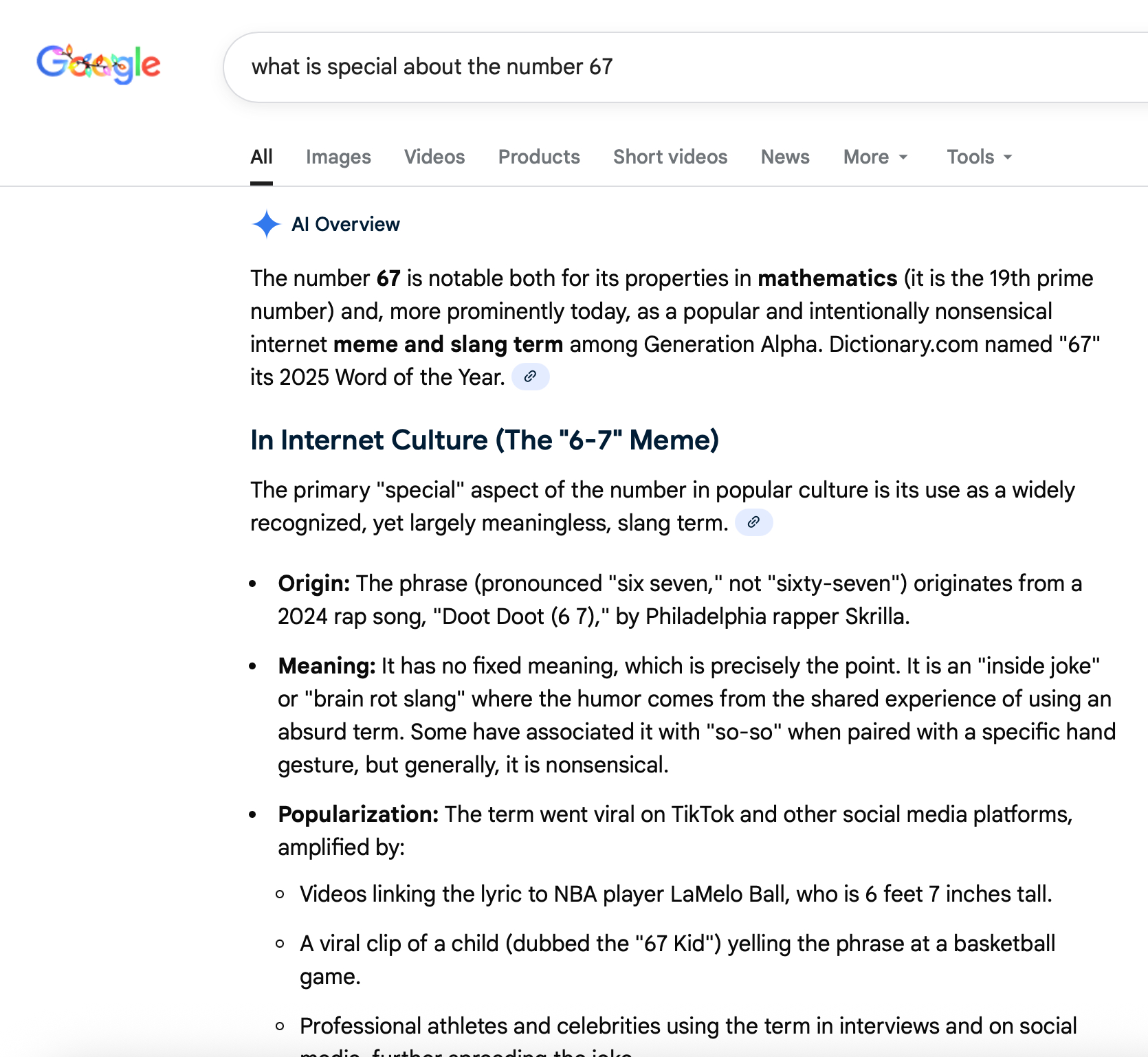Viewport: 1148px width, 1057px height.
Task: Click the "Popularization:" bullet label
Action: click(x=358, y=814)
